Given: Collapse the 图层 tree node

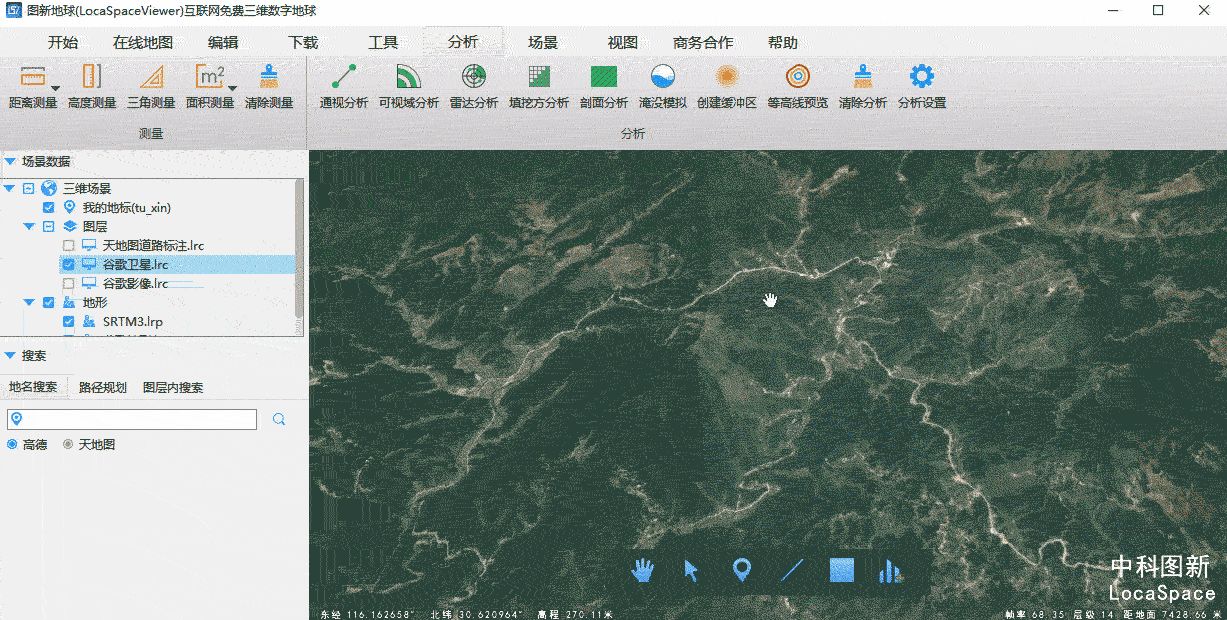Looking at the screenshot, I should click(29, 227).
